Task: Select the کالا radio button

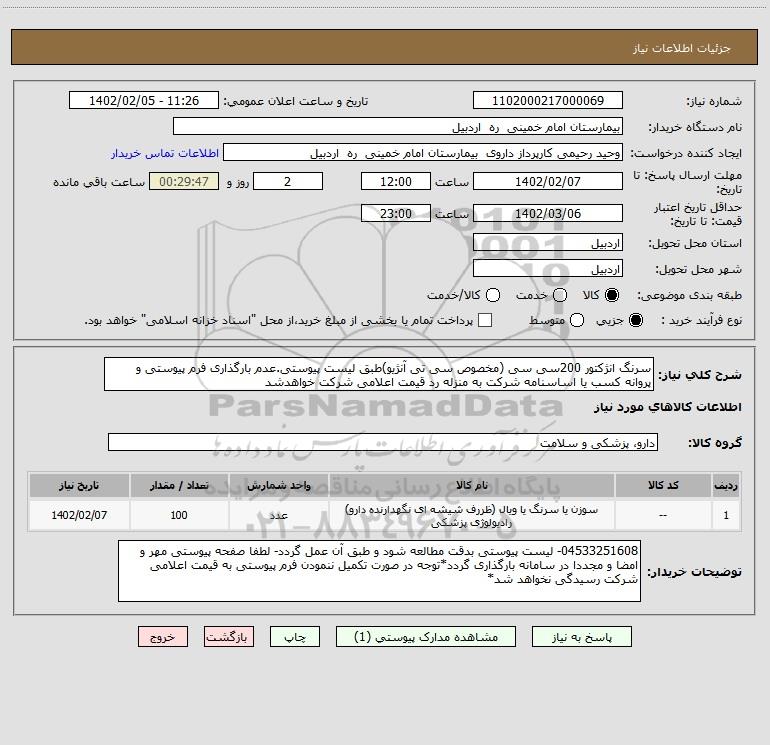Action: click(612, 295)
